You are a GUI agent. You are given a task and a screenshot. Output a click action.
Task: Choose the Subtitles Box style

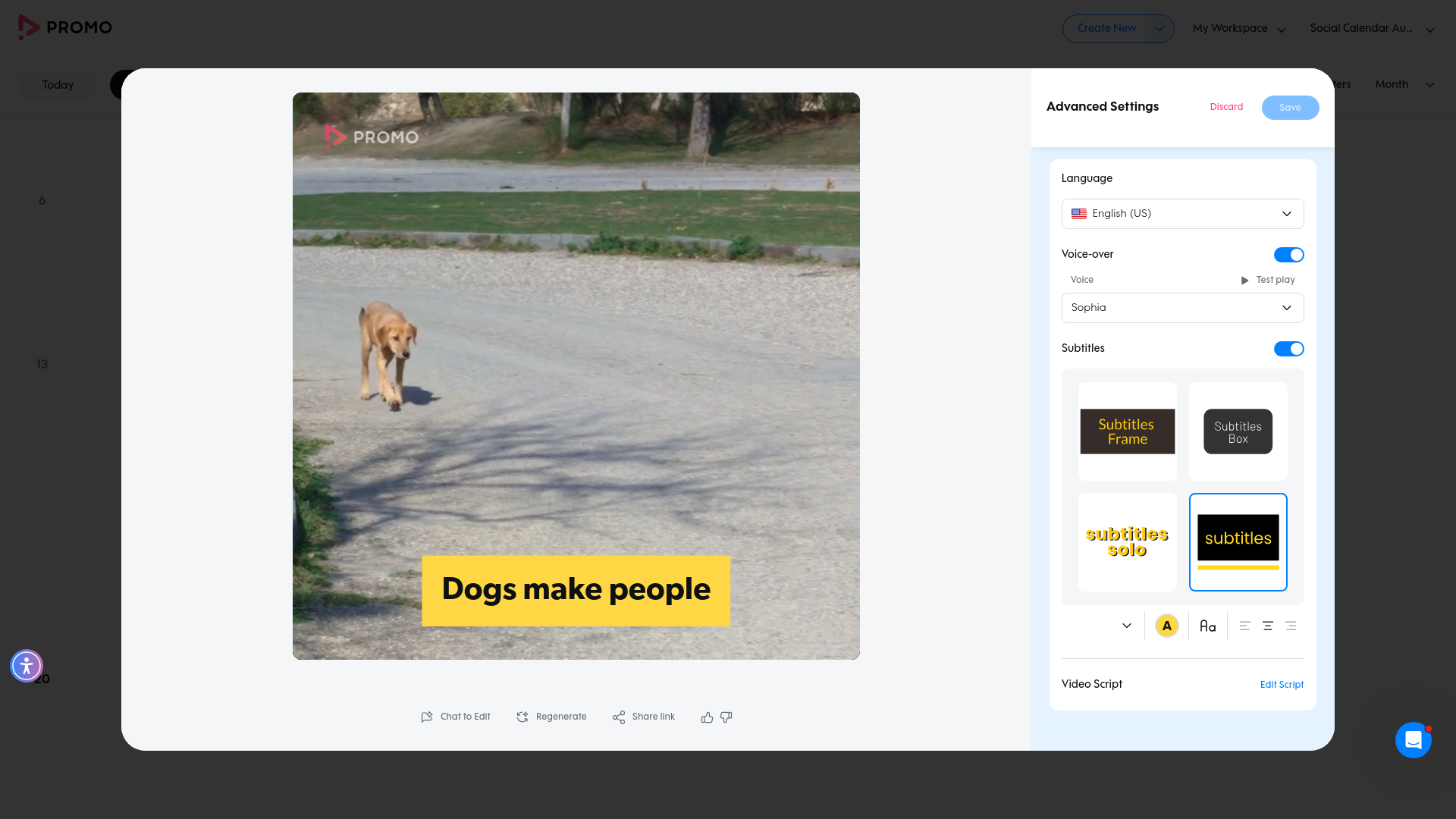click(1238, 431)
